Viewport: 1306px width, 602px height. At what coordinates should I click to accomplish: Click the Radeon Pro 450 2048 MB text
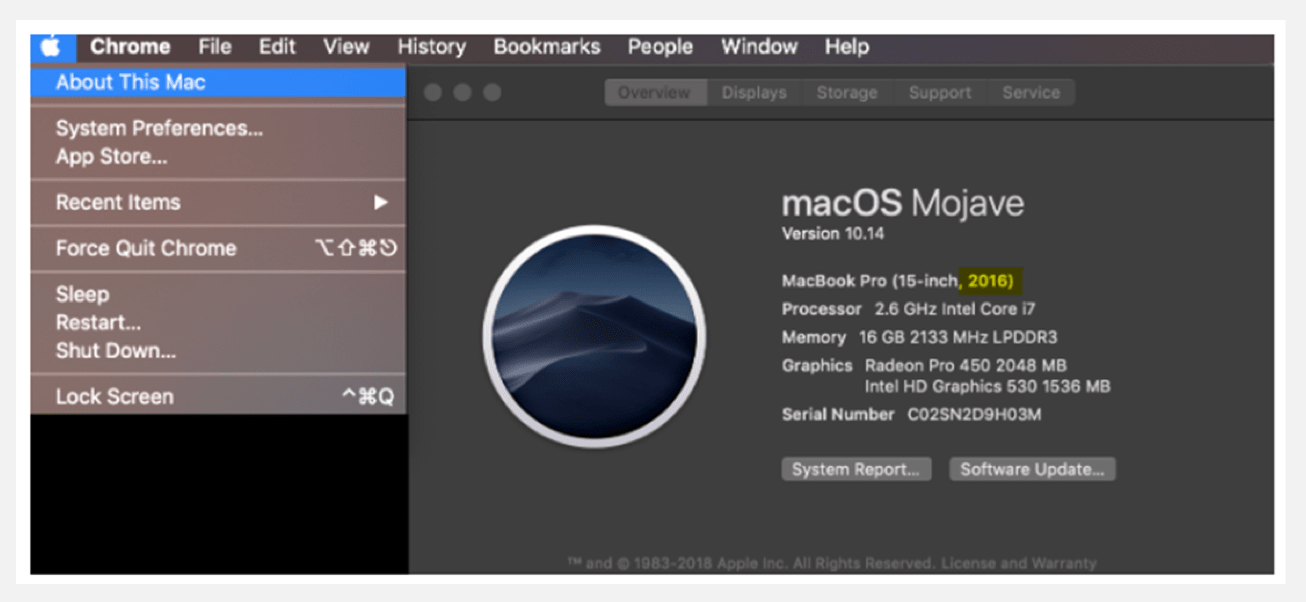coord(966,365)
